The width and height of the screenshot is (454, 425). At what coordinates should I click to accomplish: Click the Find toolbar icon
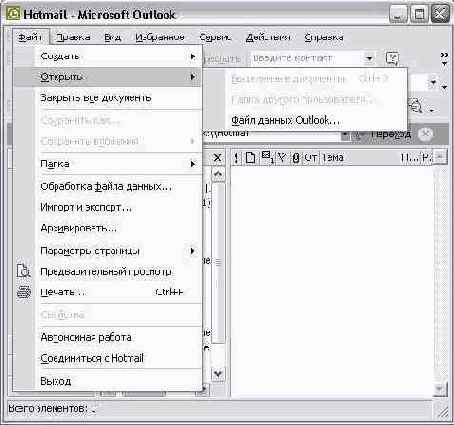pos(416,106)
